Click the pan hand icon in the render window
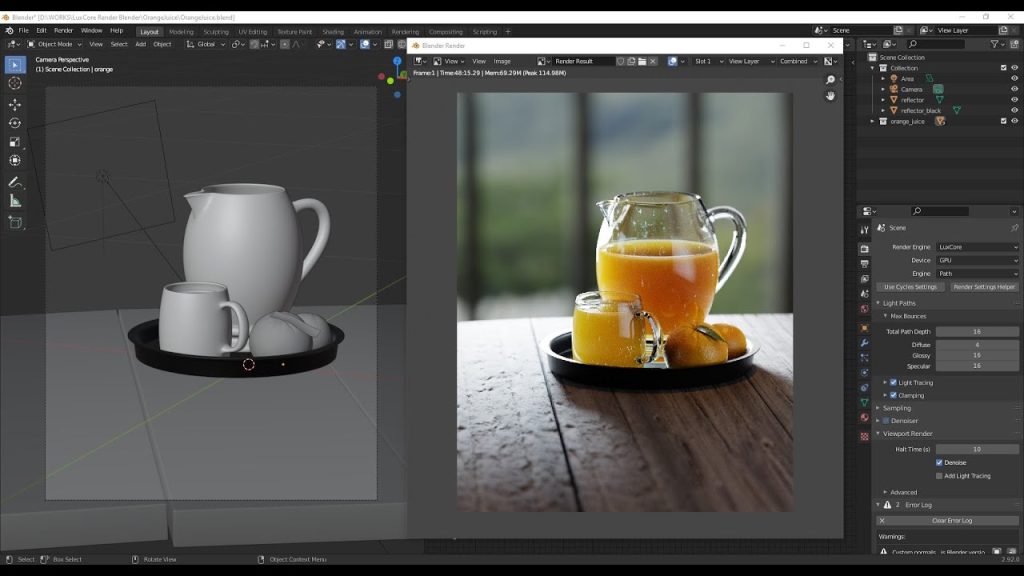 pos(830,96)
